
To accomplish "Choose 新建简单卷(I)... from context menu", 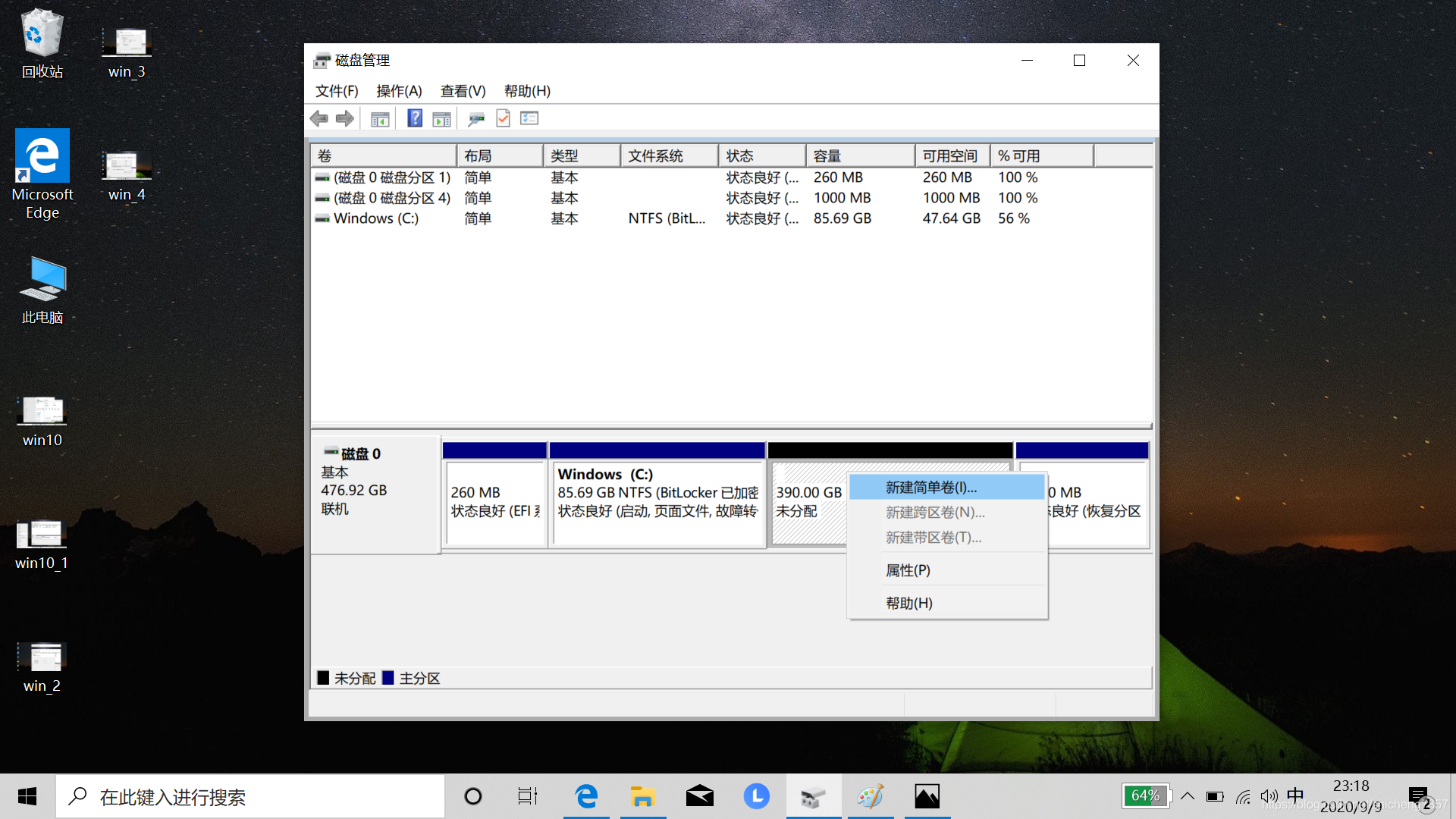I will tap(931, 488).
